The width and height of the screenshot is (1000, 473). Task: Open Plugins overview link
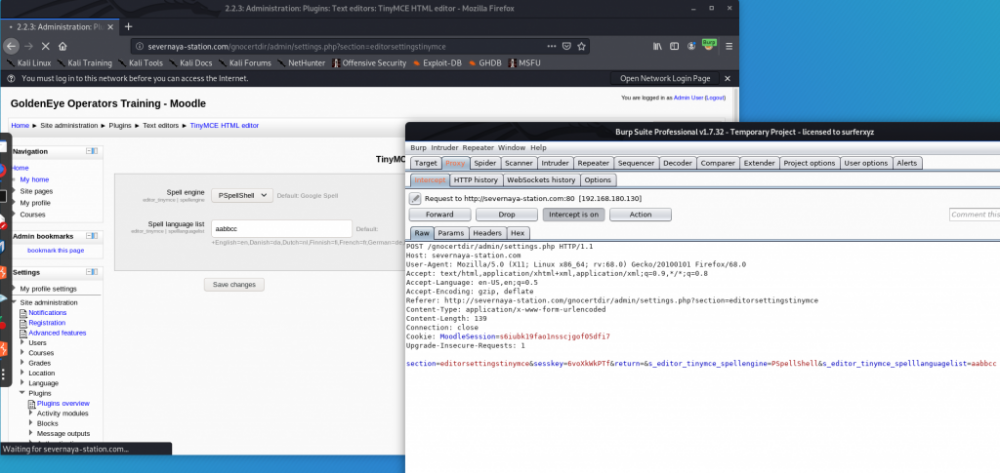63,404
